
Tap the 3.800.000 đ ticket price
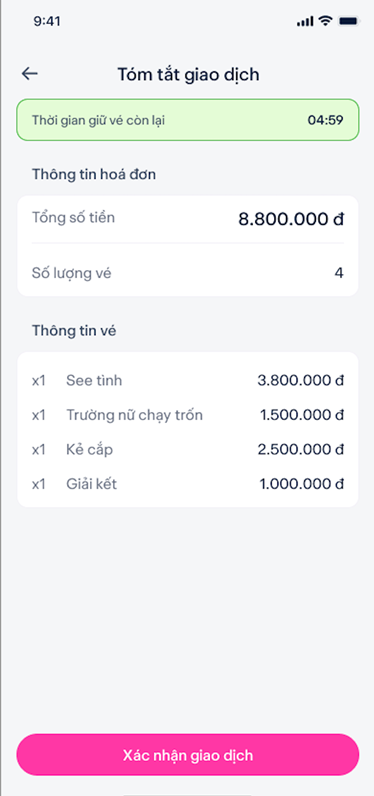(300, 380)
